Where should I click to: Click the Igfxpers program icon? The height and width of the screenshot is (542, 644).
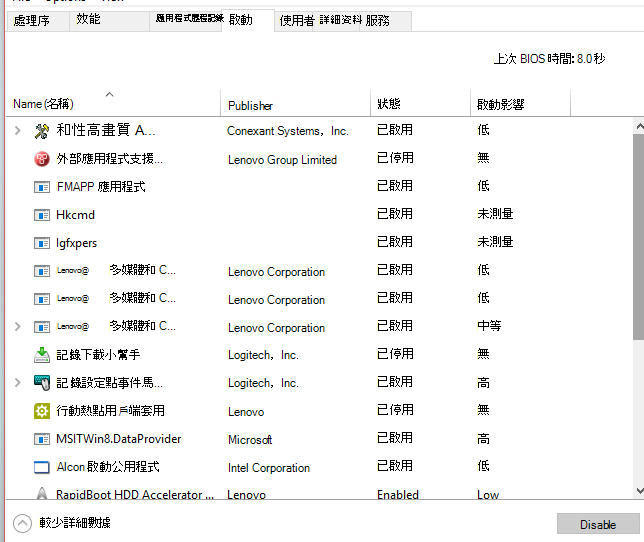click(41, 243)
